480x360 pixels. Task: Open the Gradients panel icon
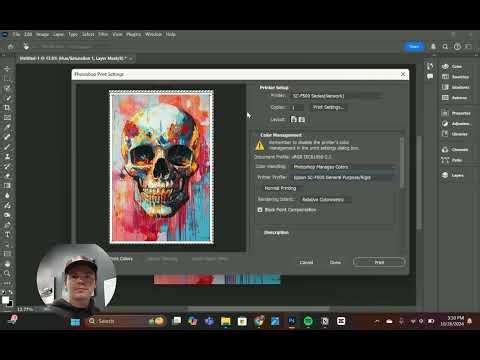coord(445,87)
